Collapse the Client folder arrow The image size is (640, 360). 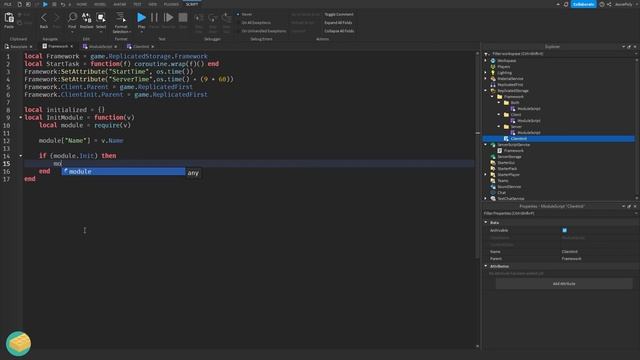point(499,115)
